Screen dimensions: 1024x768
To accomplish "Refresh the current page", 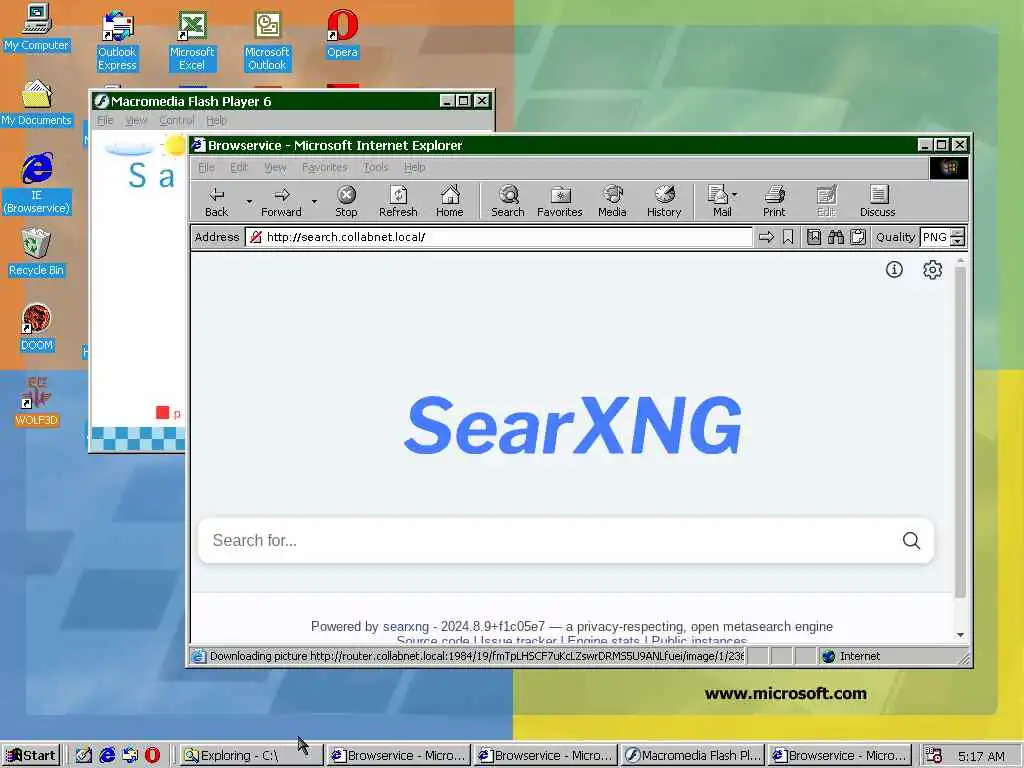I will coord(398,201).
